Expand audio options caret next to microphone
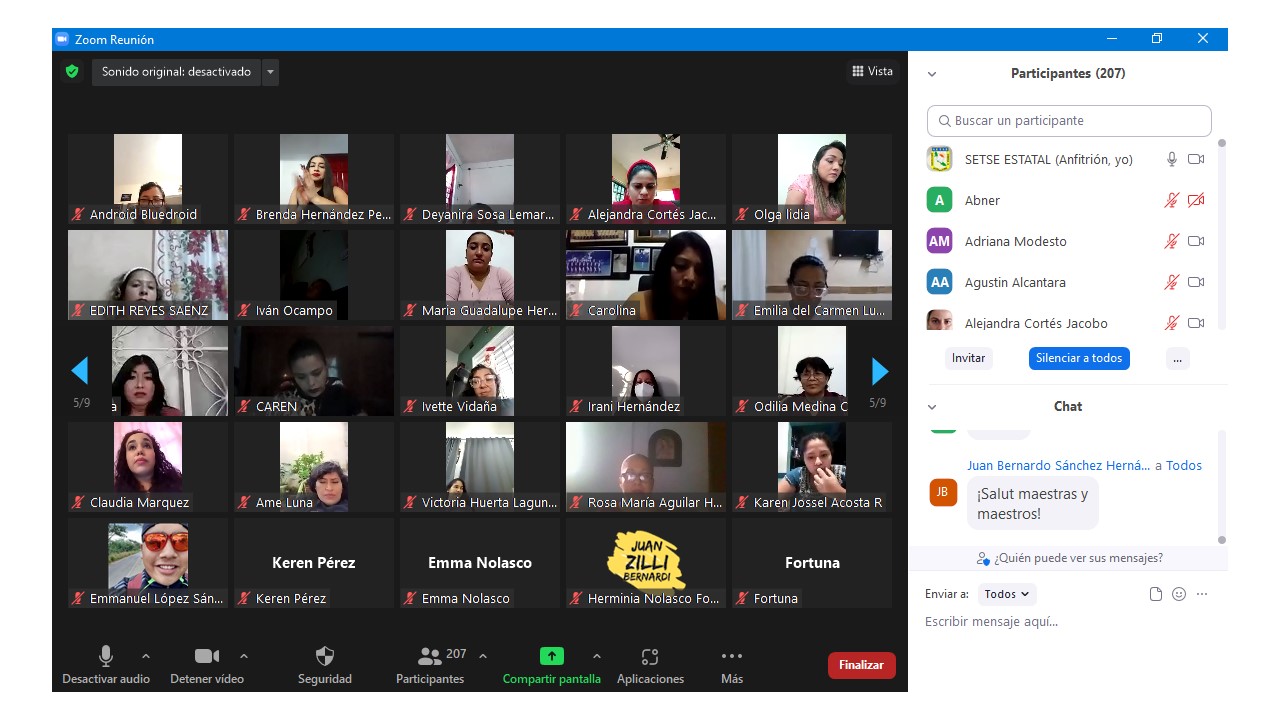The width and height of the screenshot is (1280, 720). 146,656
